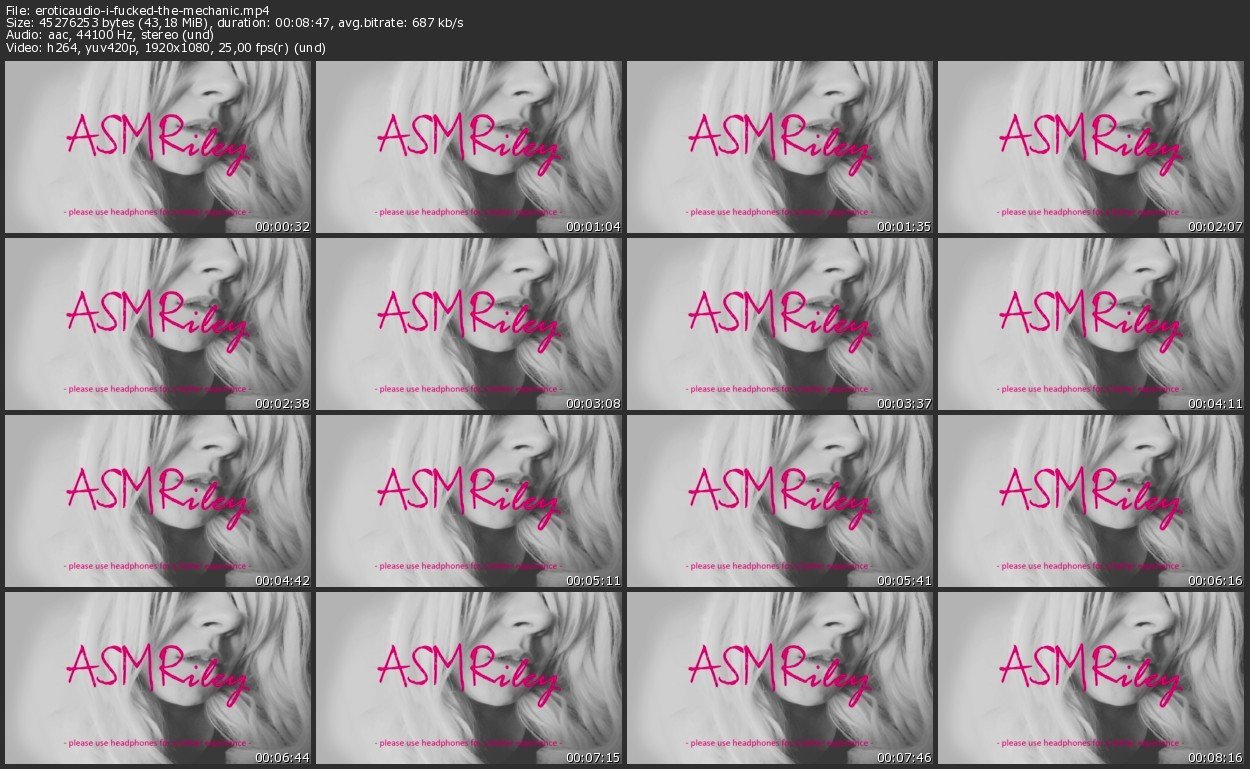Click the 00:00:32 timestamp label
Viewport: 1250px width, 769px height.
[x=283, y=226]
